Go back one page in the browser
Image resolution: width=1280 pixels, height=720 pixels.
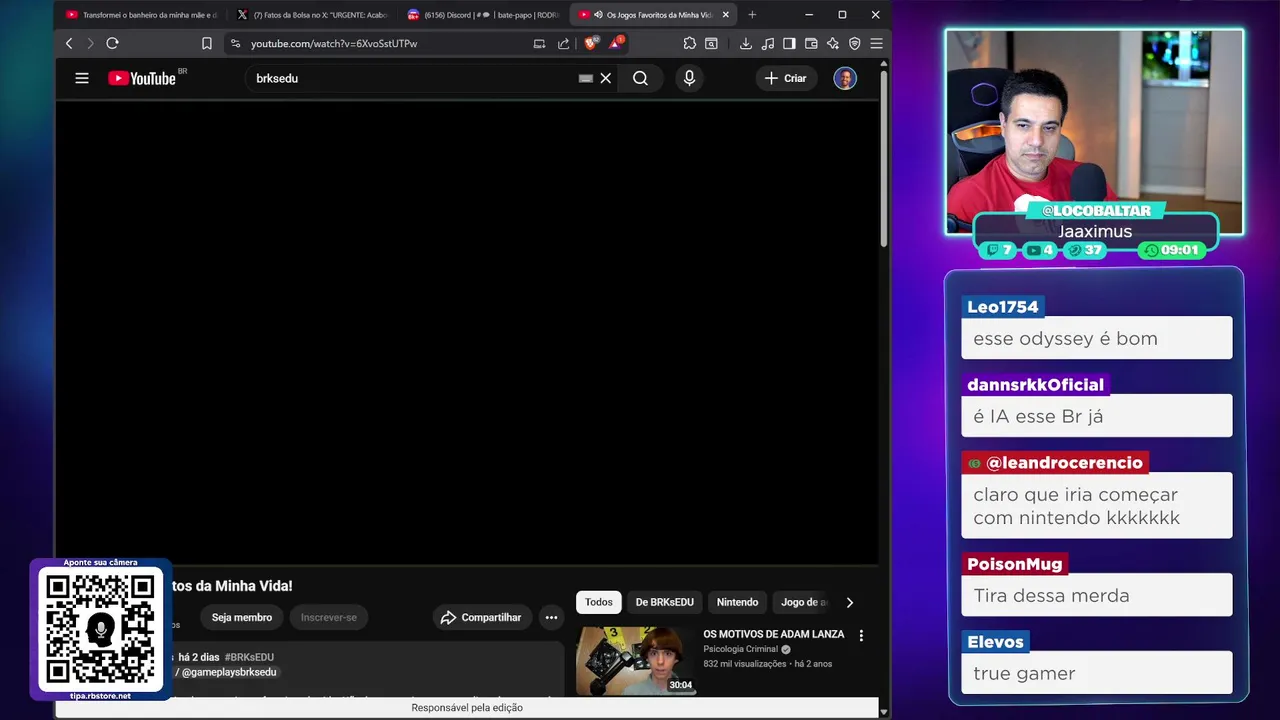tap(69, 43)
